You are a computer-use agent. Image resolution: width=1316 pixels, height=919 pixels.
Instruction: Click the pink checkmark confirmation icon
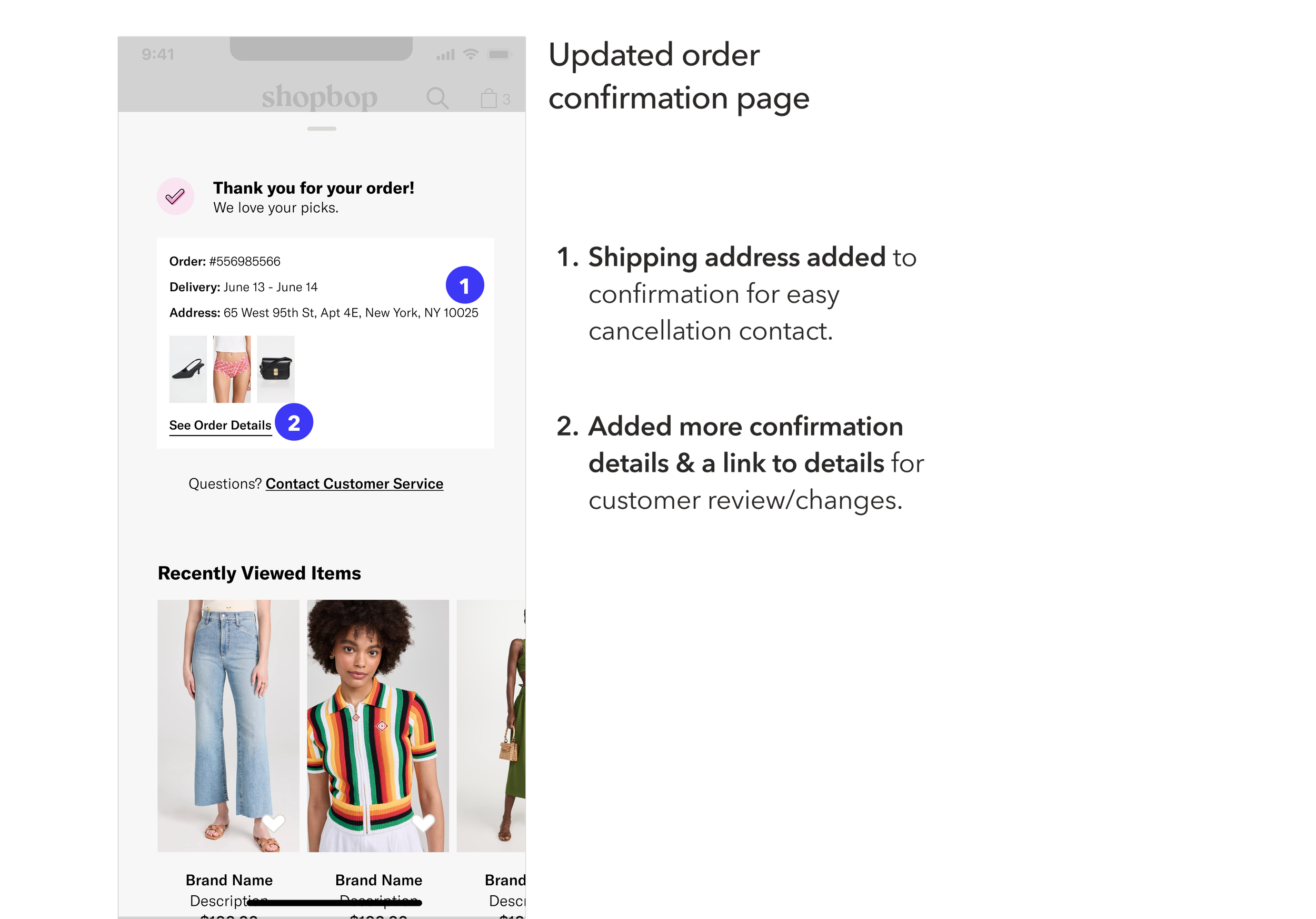[x=175, y=196]
